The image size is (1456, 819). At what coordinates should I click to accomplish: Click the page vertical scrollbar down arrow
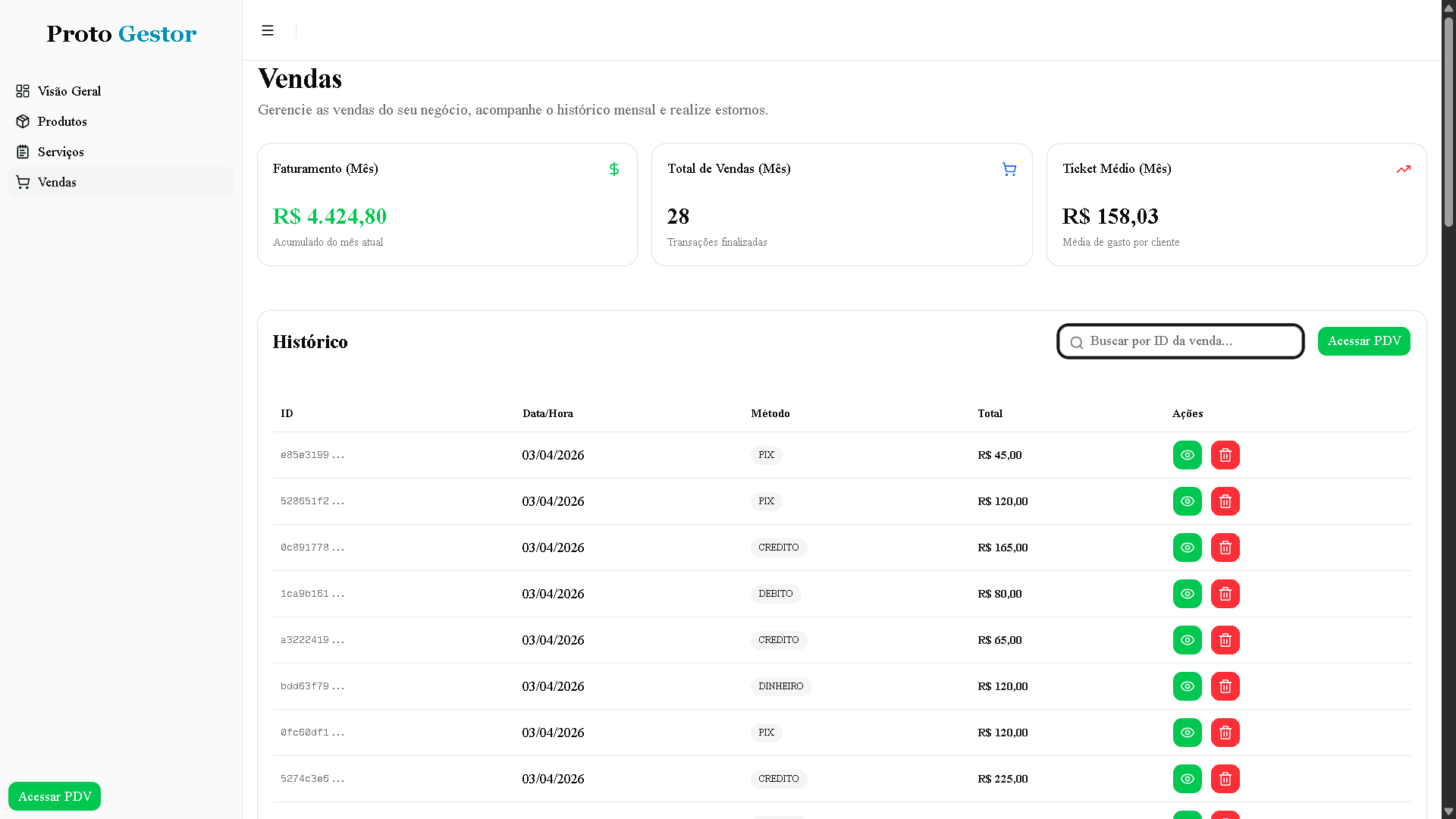coord(1448,811)
